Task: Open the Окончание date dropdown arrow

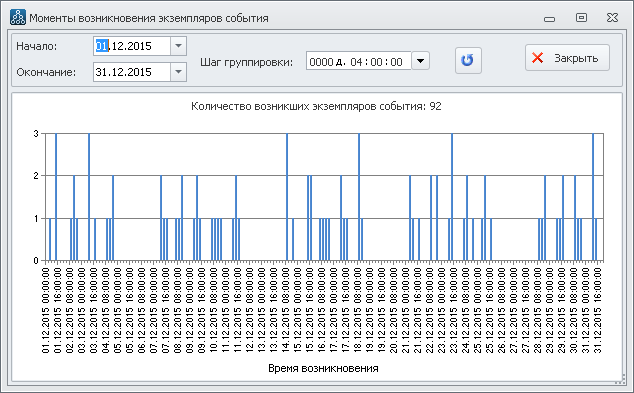Action: pyautogui.click(x=178, y=72)
